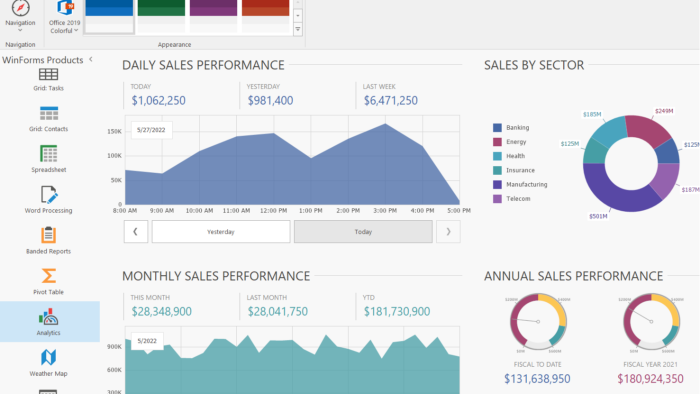
Task: Open Grid: Tasks module
Action: pyautogui.click(x=48, y=80)
